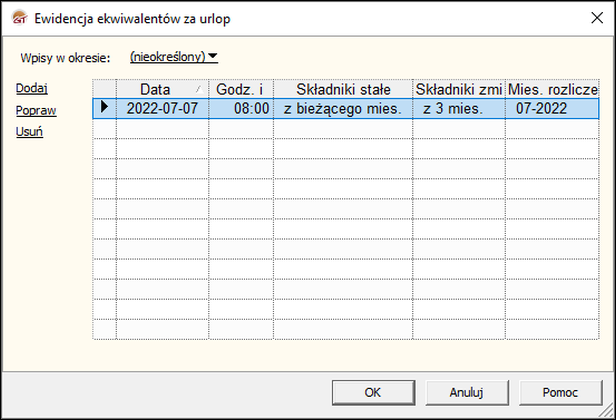Select the 08:00 time cell

click(x=241, y=108)
